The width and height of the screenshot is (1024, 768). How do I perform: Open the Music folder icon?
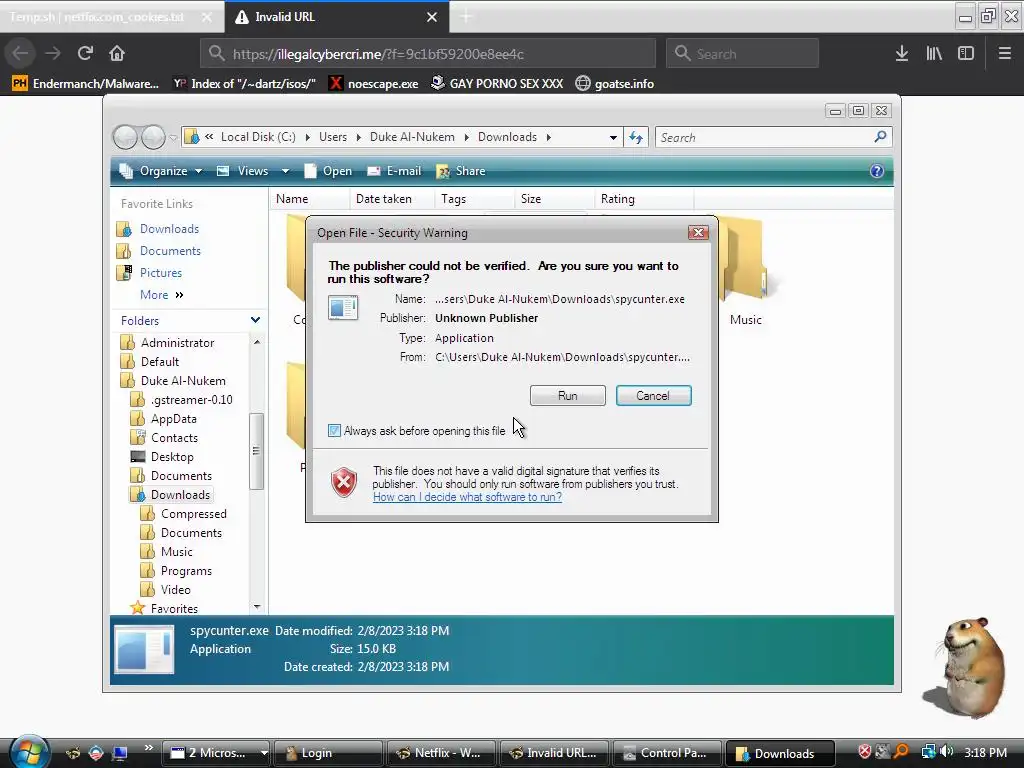tap(745, 271)
